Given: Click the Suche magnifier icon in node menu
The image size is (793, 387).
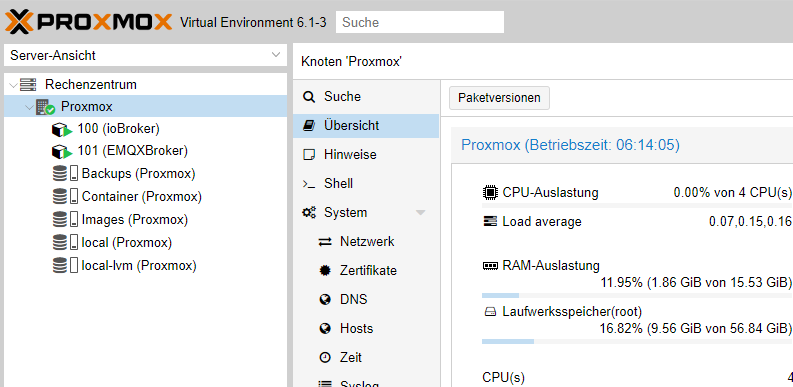Looking at the screenshot, I should (x=309, y=97).
